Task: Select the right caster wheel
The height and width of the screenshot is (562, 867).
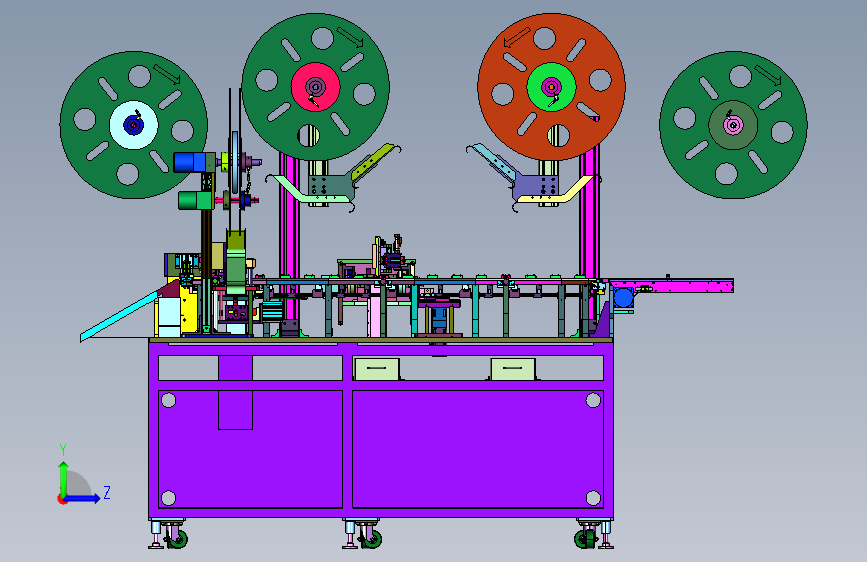Action: coord(584,538)
